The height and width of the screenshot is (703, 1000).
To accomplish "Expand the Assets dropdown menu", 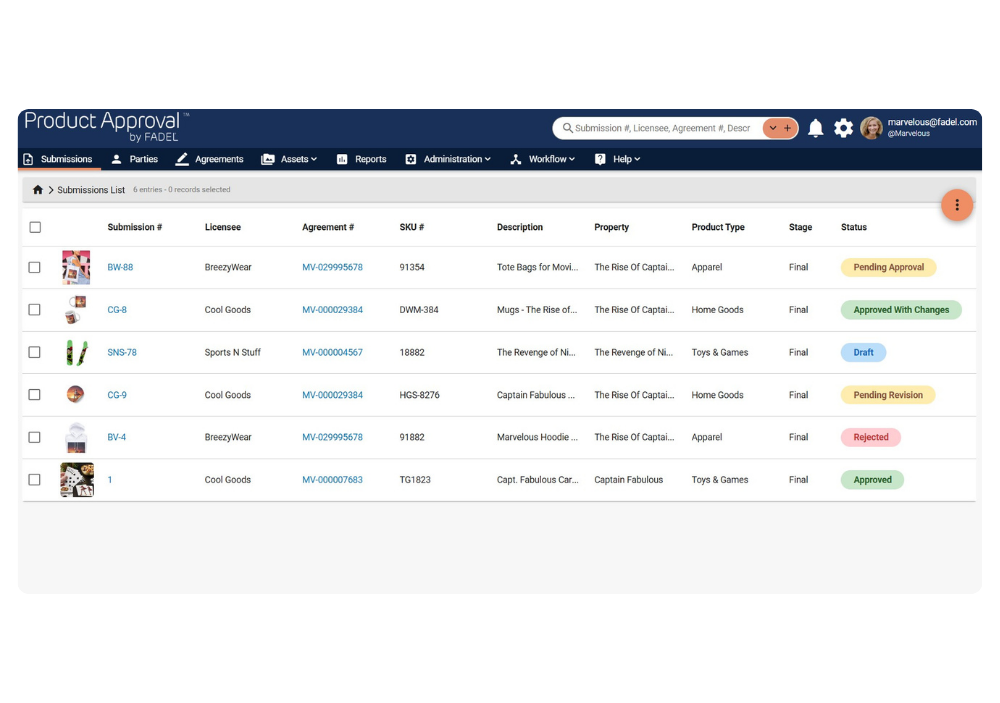I will (x=289, y=159).
